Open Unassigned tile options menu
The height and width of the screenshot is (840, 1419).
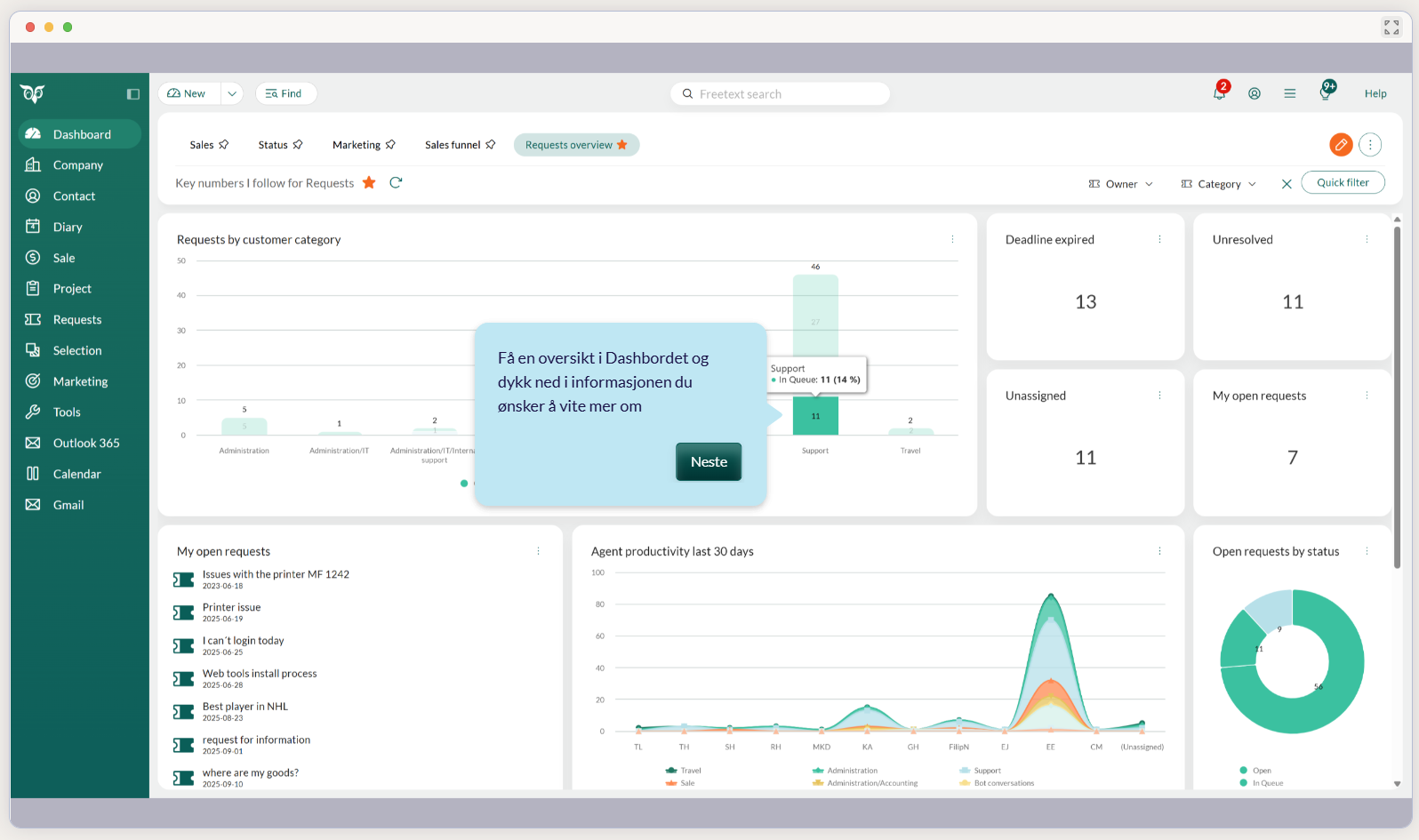[x=1159, y=396]
